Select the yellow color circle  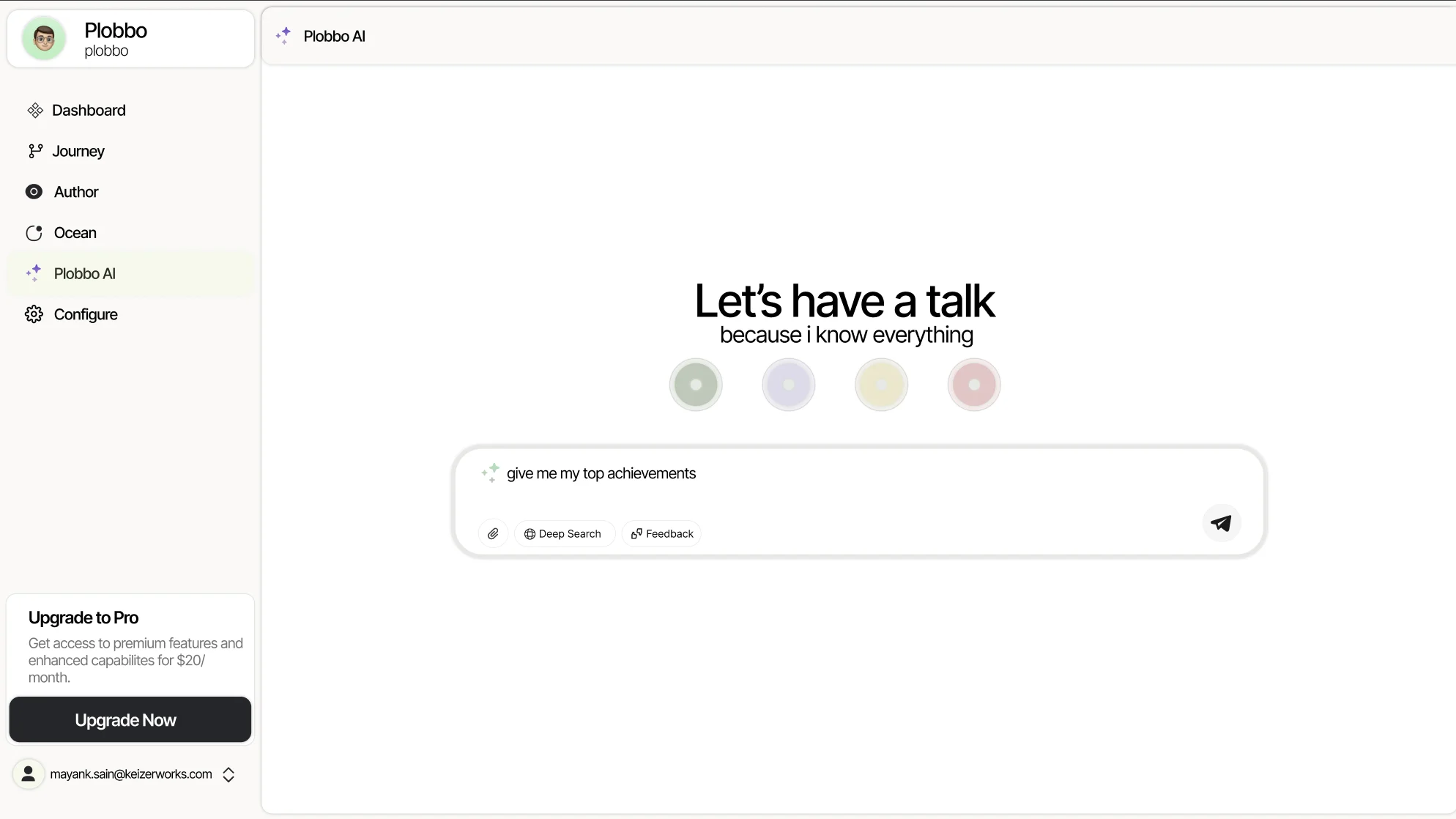click(882, 385)
